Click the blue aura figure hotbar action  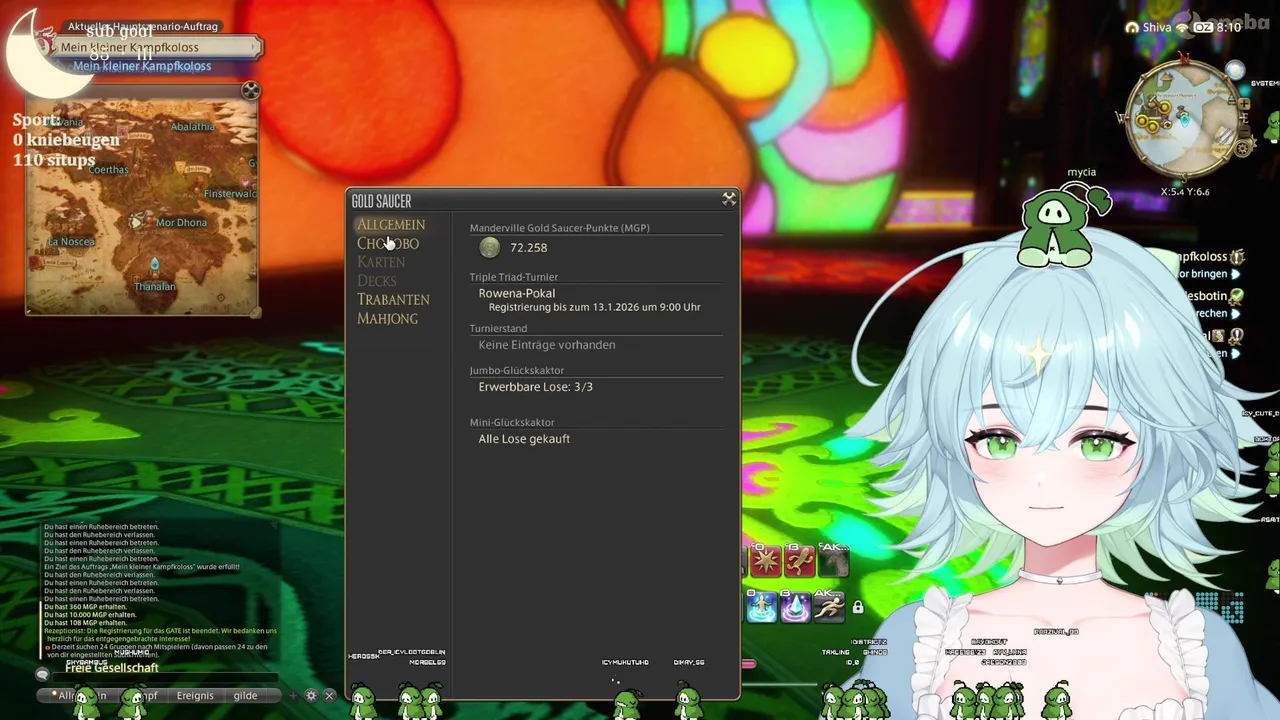point(762,606)
